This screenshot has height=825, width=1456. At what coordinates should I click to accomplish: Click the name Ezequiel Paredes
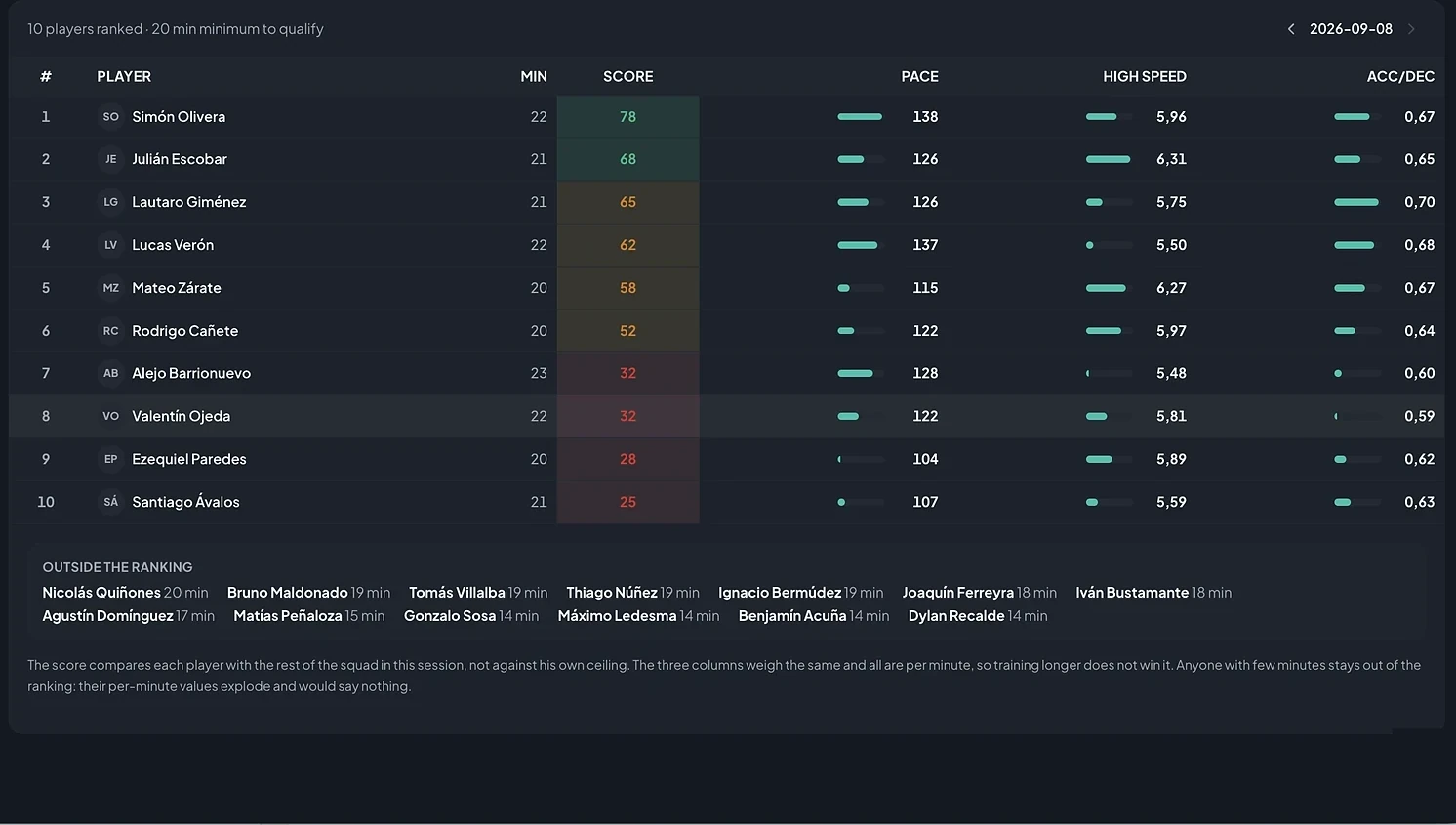[x=189, y=459]
